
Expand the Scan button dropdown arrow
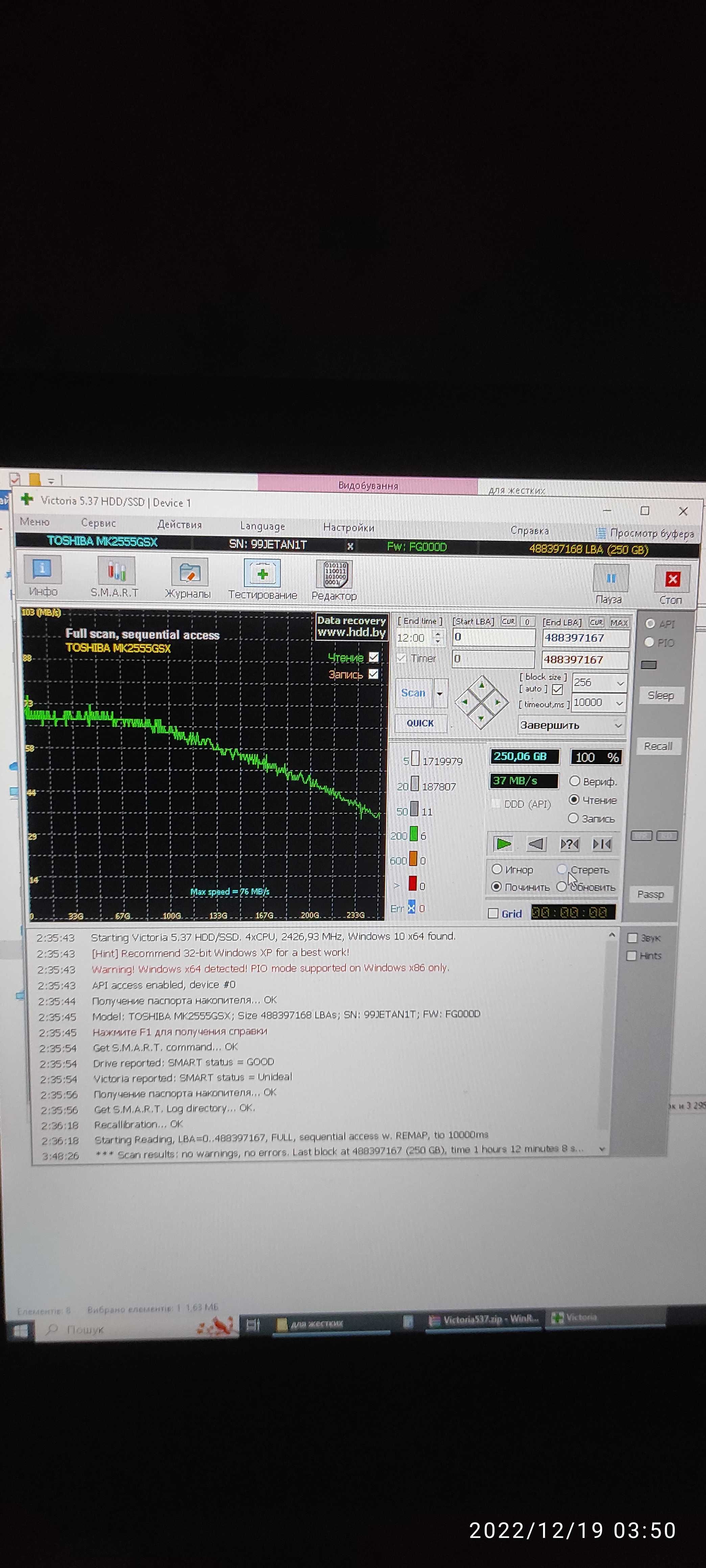[440, 693]
